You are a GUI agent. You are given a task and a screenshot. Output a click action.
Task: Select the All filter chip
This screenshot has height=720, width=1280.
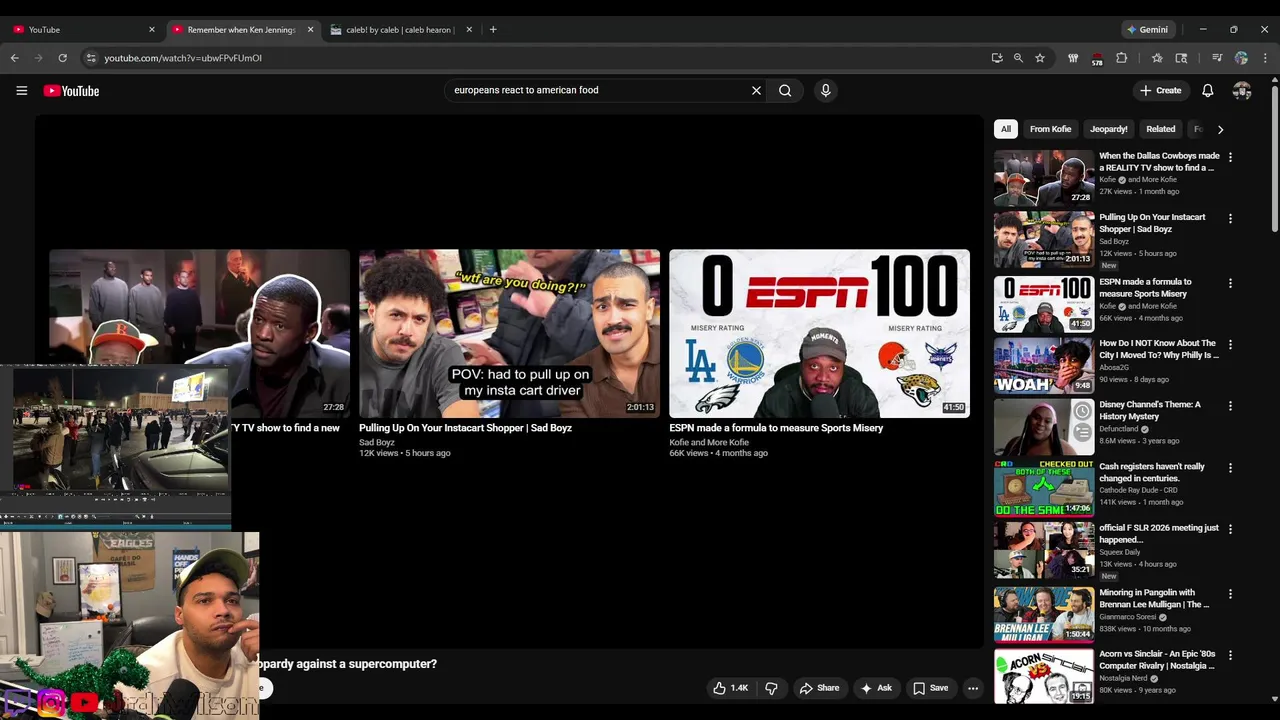[x=1006, y=129]
